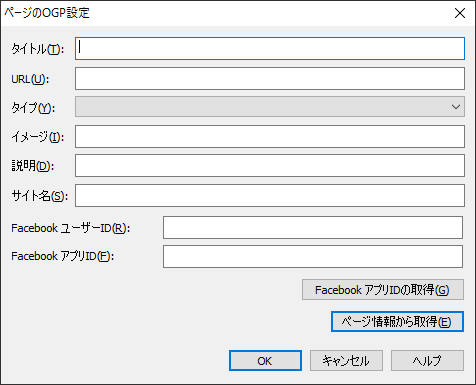Screen dimensions: 476x385
Task: Open the タイプ dropdown list
Action: (270, 107)
